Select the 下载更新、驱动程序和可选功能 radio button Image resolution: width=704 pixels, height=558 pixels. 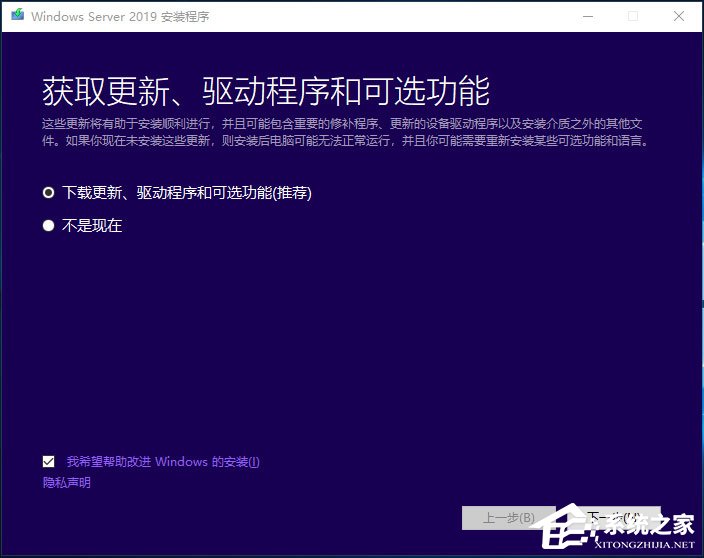[x=48, y=193]
